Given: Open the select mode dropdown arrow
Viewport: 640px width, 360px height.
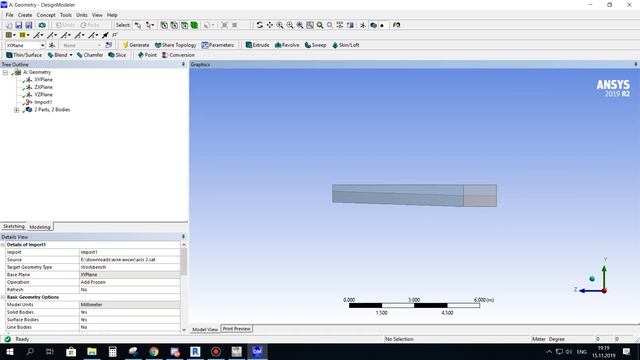Looking at the screenshot, I should pyautogui.click(x=153, y=25).
